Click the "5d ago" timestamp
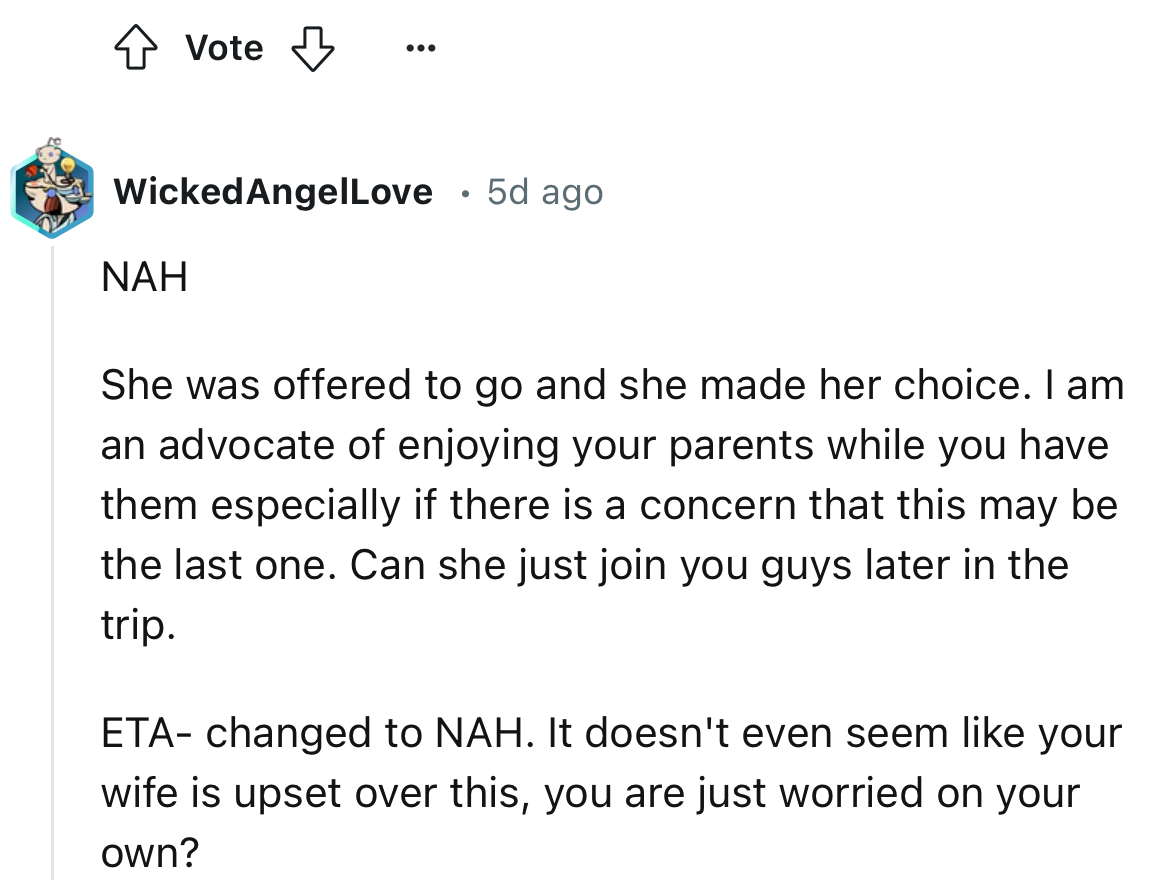This screenshot has height=880, width=1158. [545, 191]
